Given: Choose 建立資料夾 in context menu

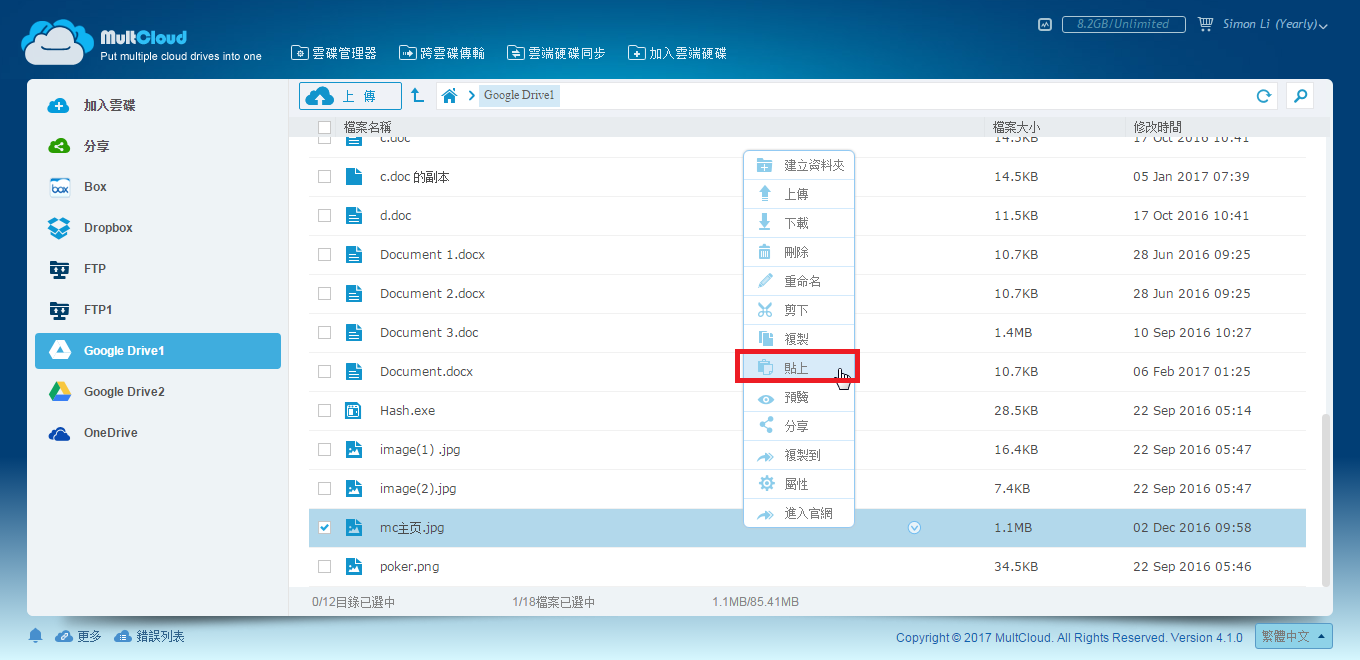Looking at the screenshot, I should pos(799,165).
